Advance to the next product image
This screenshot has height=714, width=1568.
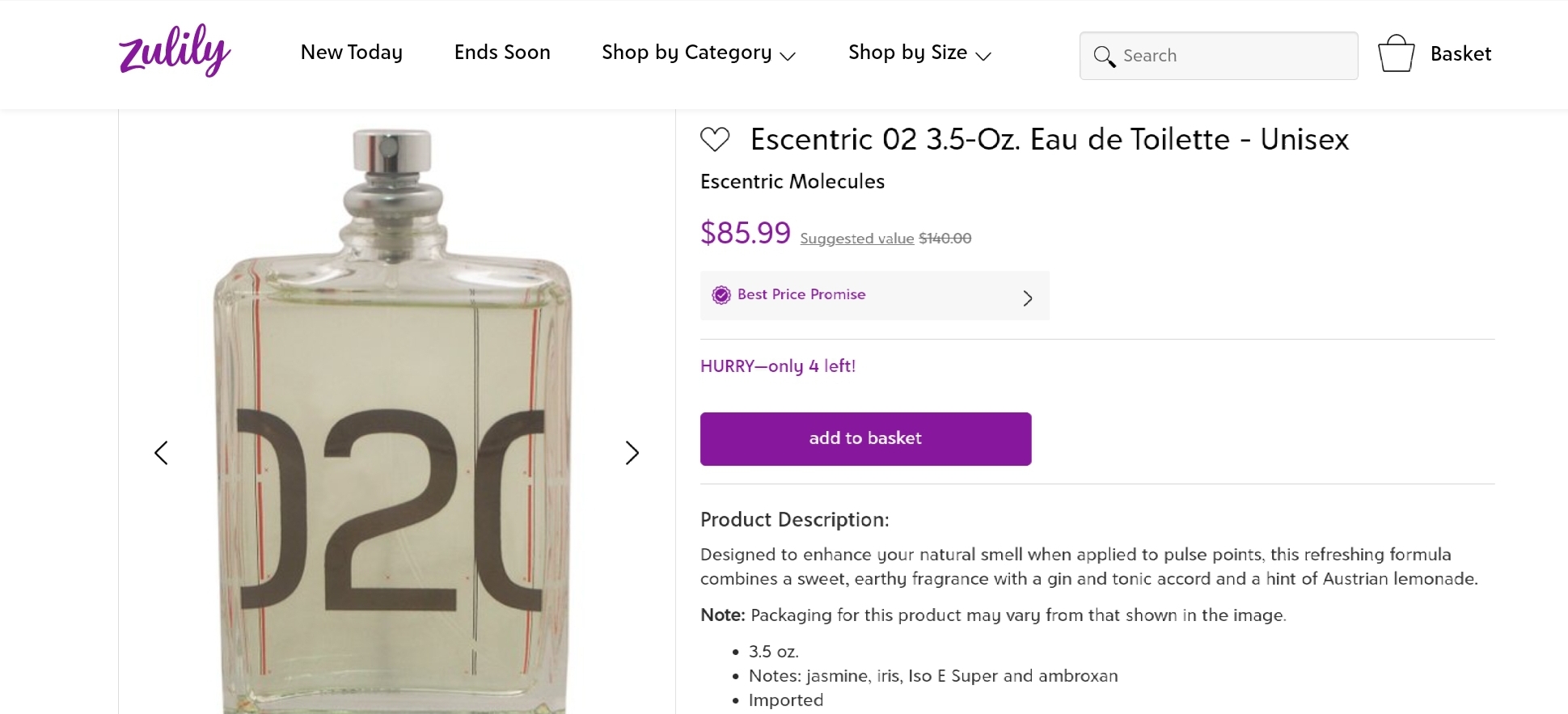click(632, 453)
